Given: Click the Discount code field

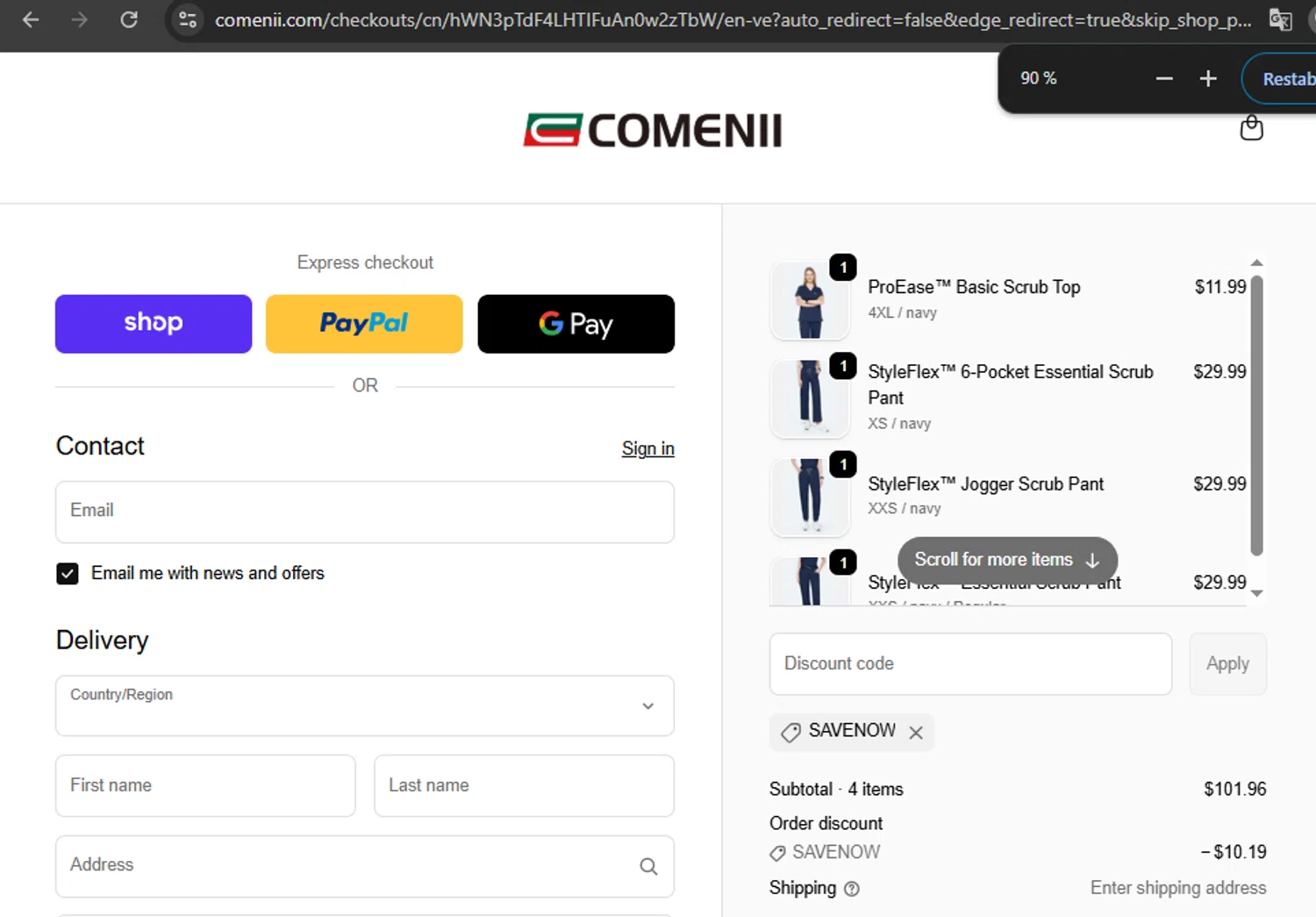Looking at the screenshot, I should point(970,664).
